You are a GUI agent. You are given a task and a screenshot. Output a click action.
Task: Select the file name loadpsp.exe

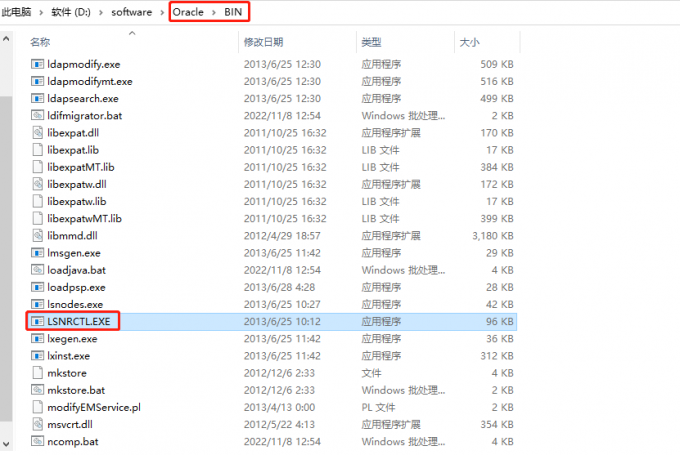(76, 287)
